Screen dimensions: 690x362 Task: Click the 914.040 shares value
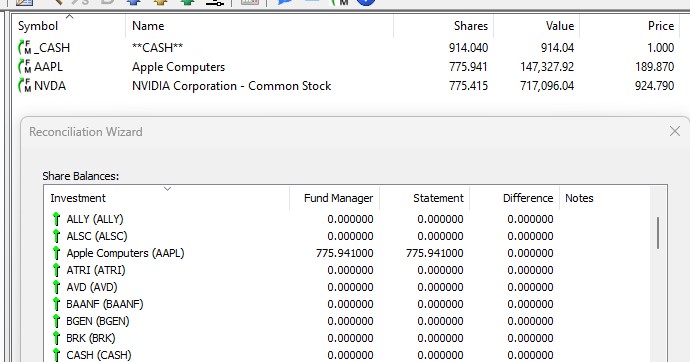pos(468,48)
